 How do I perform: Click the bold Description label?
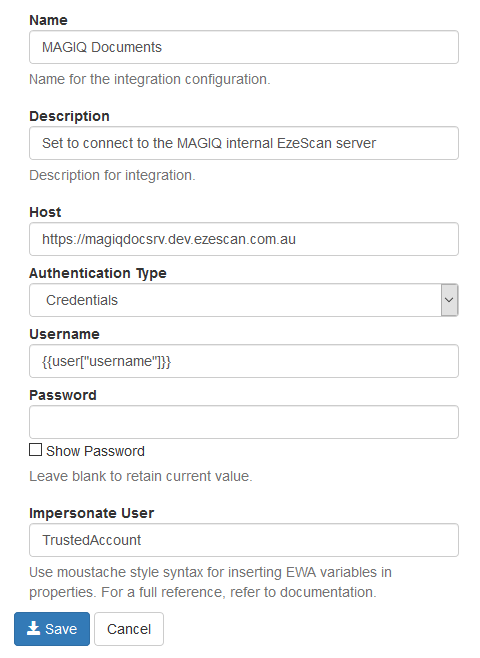click(x=69, y=116)
